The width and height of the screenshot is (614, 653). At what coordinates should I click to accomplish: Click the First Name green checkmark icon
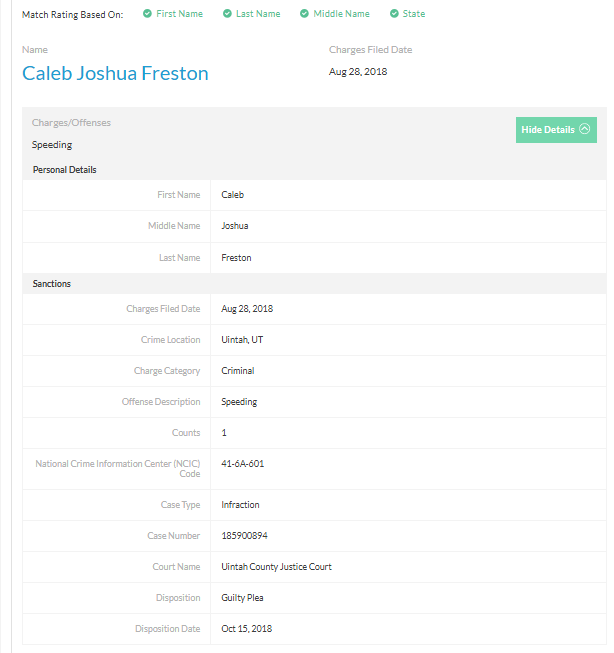coord(147,14)
